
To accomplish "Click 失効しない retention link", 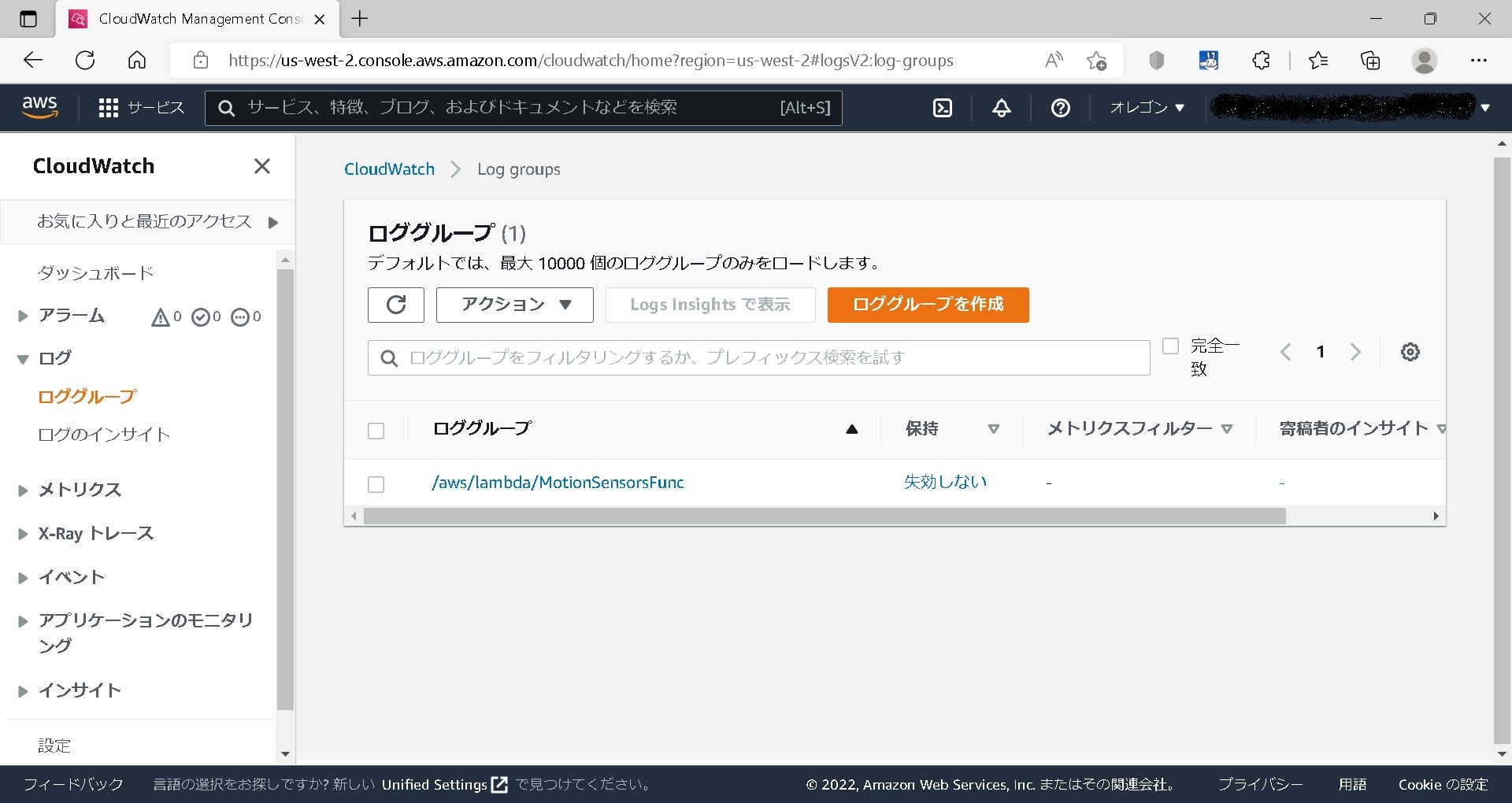I will 946,482.
